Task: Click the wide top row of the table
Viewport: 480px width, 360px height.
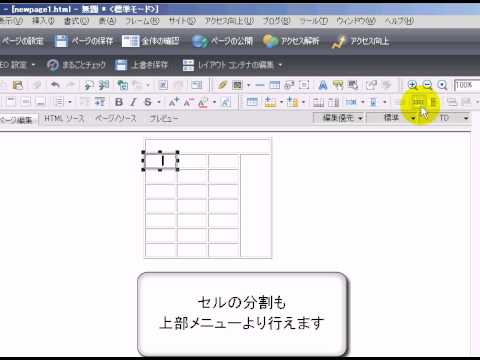Action: (208, 147)
